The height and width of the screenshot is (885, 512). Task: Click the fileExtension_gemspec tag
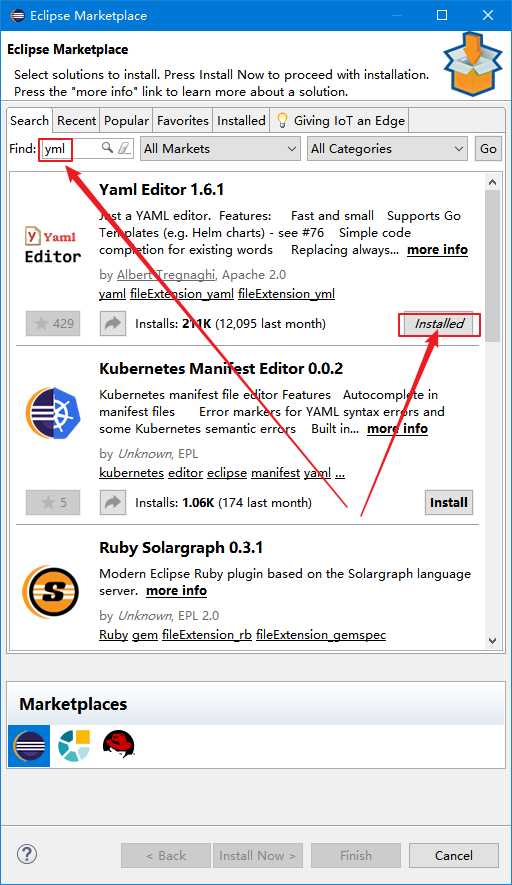pyautogui.click(x=321, y=634)
